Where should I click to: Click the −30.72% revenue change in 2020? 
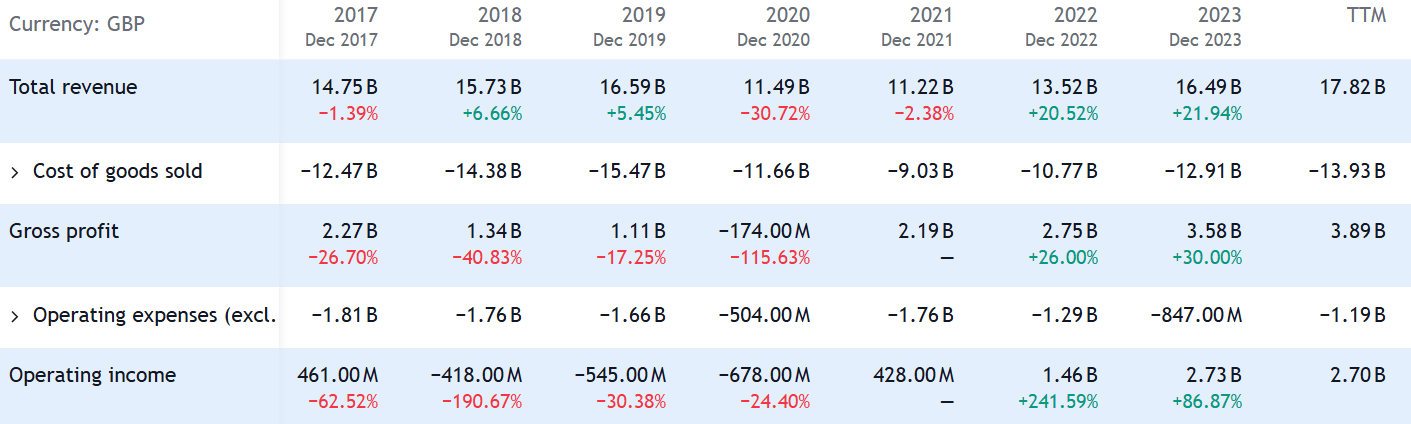pos(775,113)
